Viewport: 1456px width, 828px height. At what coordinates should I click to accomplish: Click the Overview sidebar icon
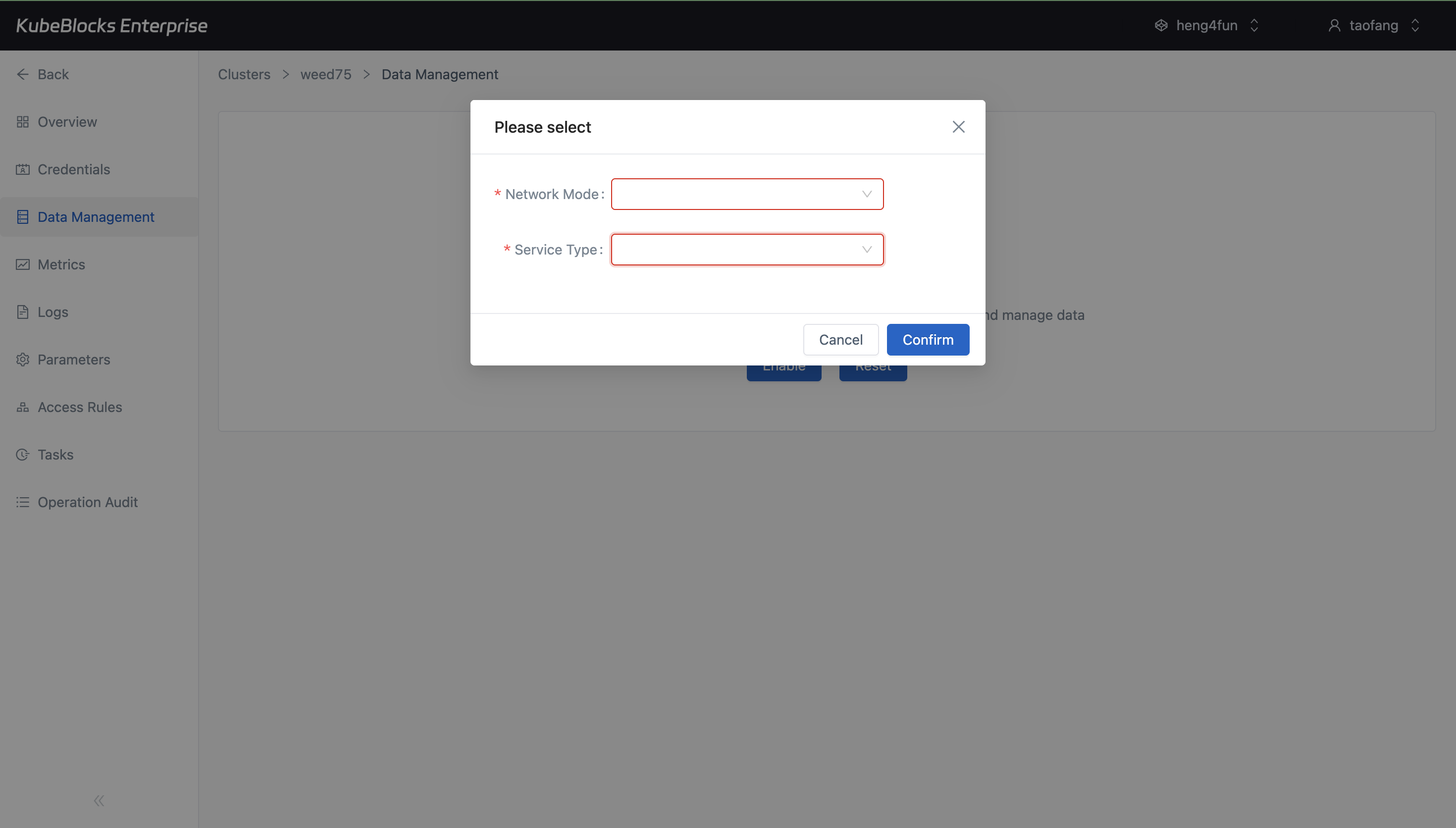tap(22, 121)
